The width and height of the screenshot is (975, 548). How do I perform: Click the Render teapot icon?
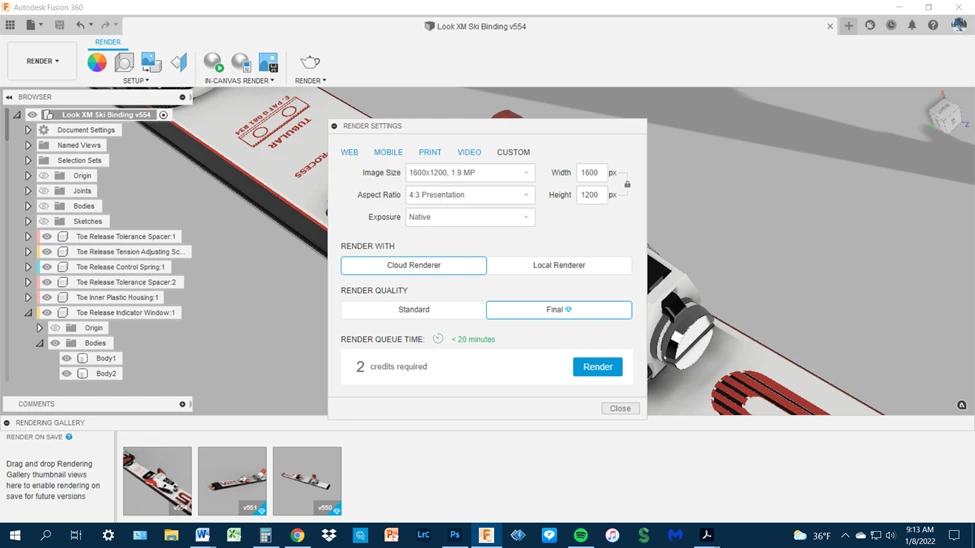pos(310,62)
